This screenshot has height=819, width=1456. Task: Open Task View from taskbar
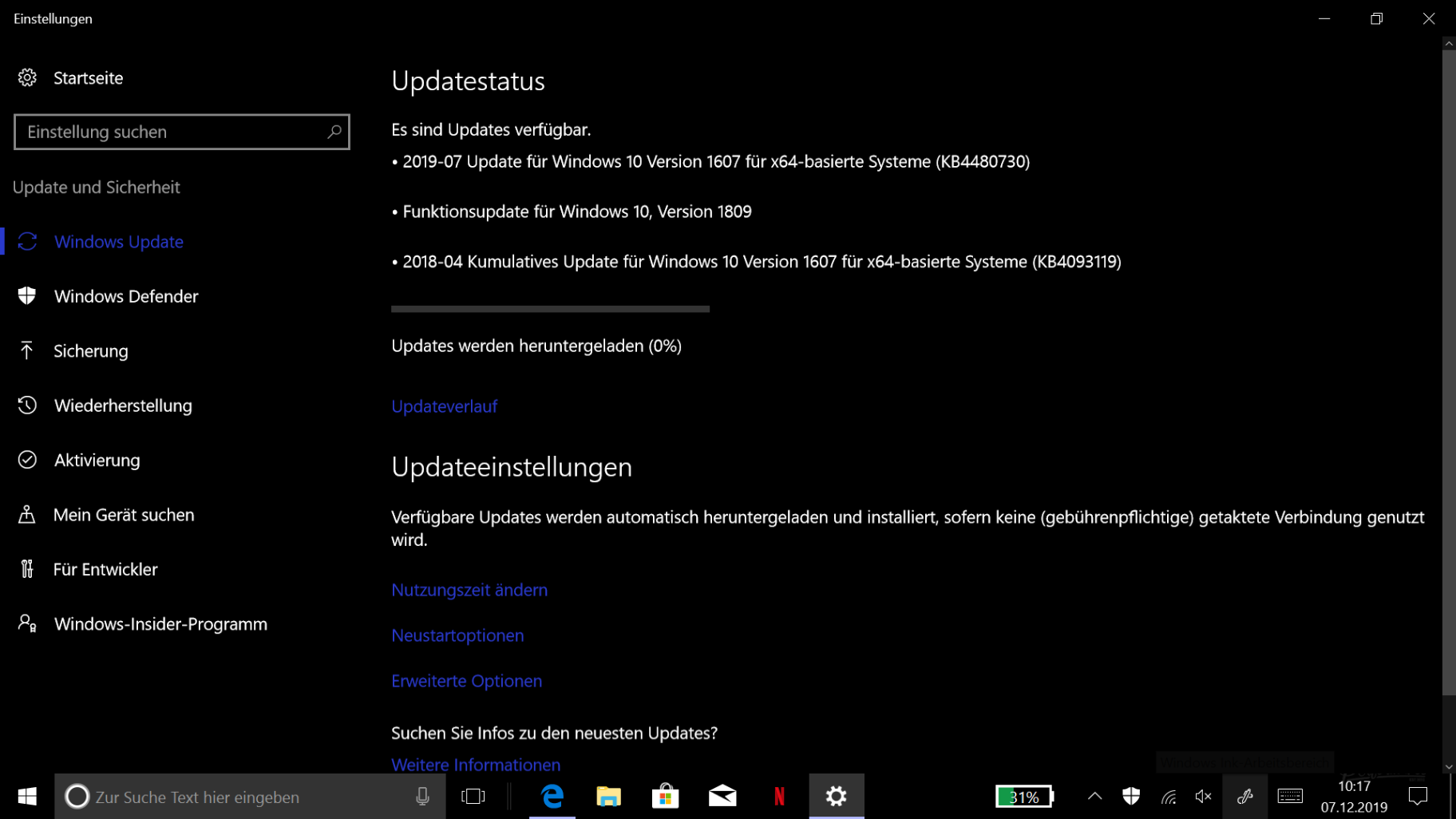click(473, 796)
